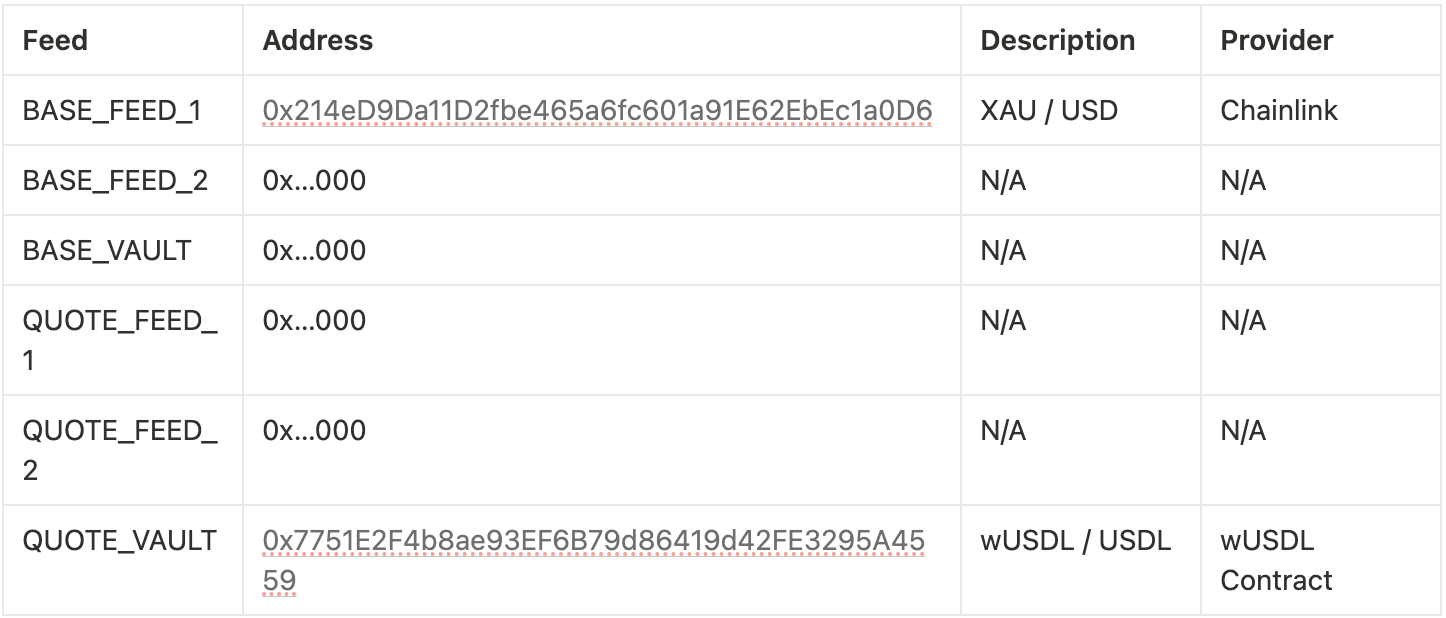Click the Feed column header
The height and width of the screenshot is (618, 1446).
click(56, 41)
